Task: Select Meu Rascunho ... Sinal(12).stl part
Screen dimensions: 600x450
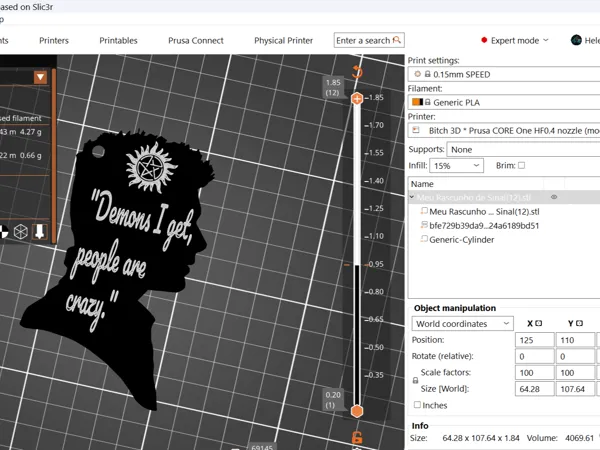Action: pyautogui.click(x=484, y=212)
